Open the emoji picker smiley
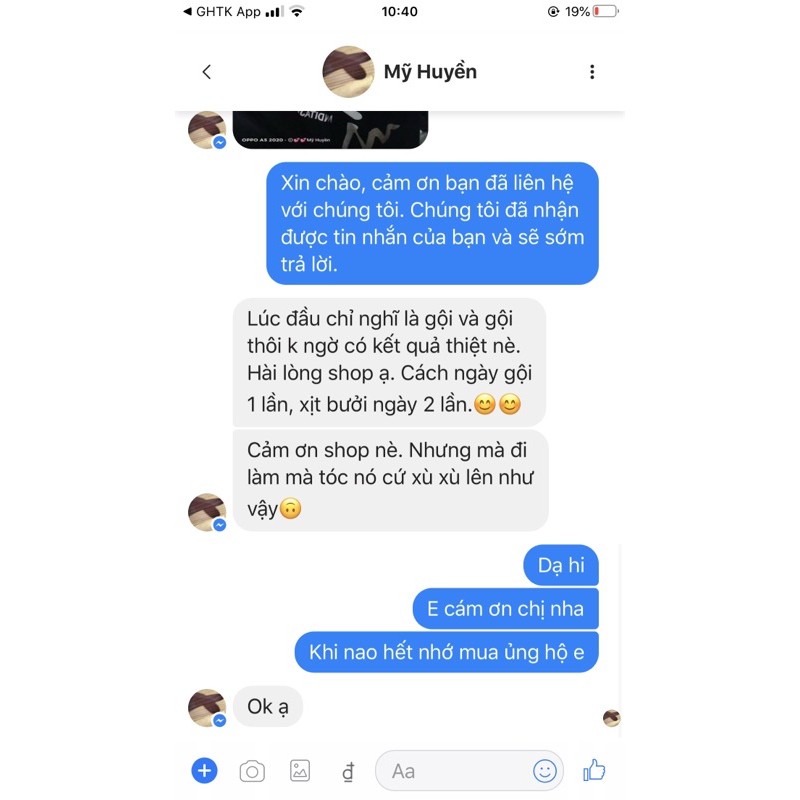Screen dimensions: 800x800 pyautogui.click(x=544, y=770)
